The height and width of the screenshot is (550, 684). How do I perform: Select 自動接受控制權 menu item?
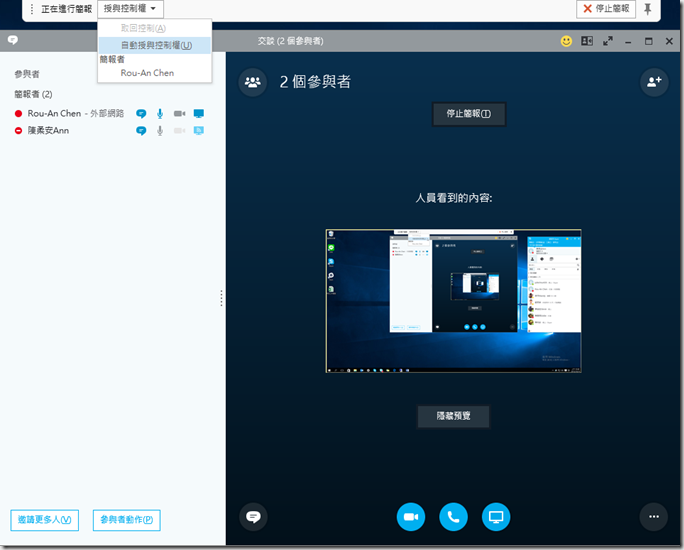click(x=156, y=45)
